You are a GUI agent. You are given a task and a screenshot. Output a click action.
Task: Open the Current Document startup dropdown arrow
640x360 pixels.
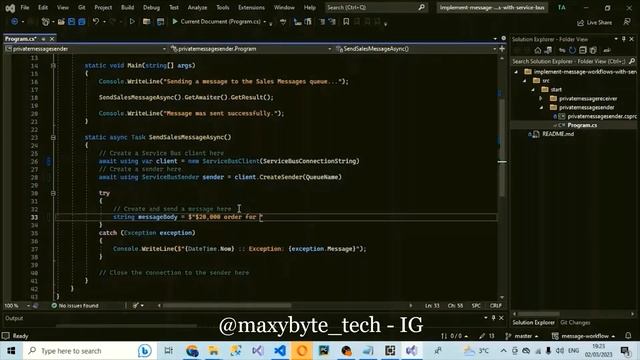(x=265, y=22)
